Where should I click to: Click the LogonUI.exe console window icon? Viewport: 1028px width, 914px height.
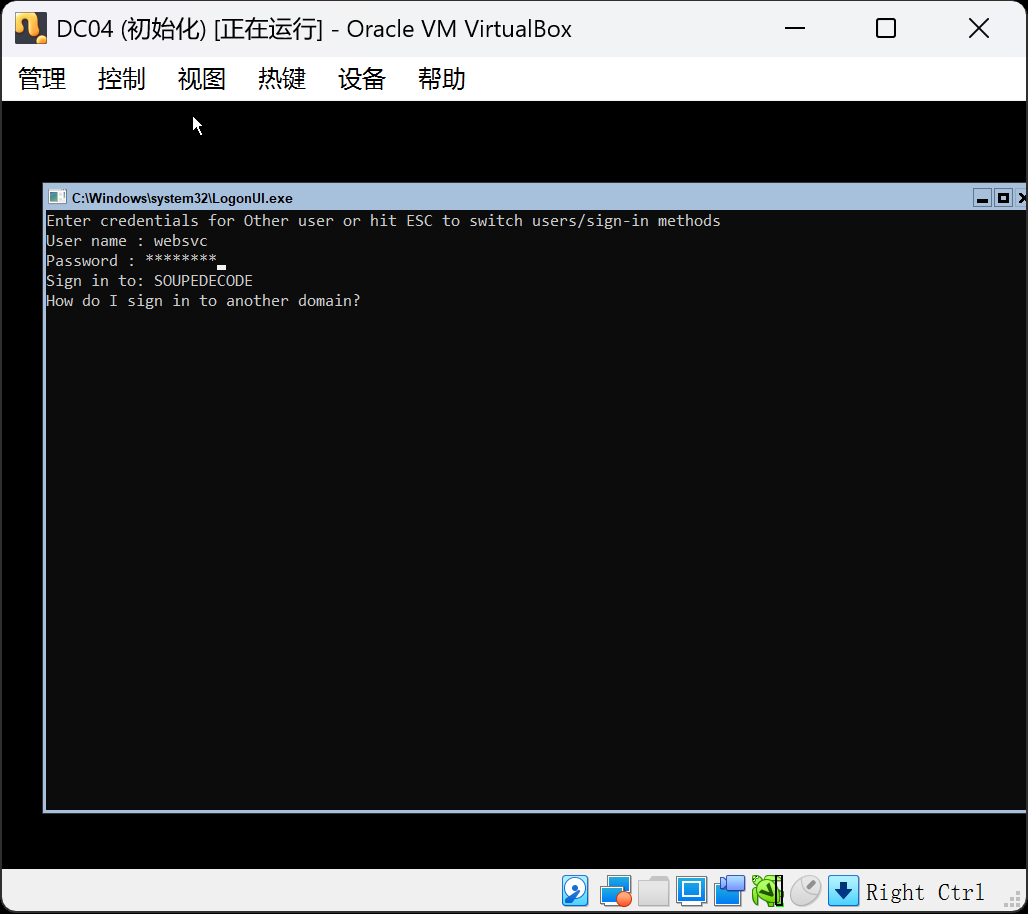55,198
